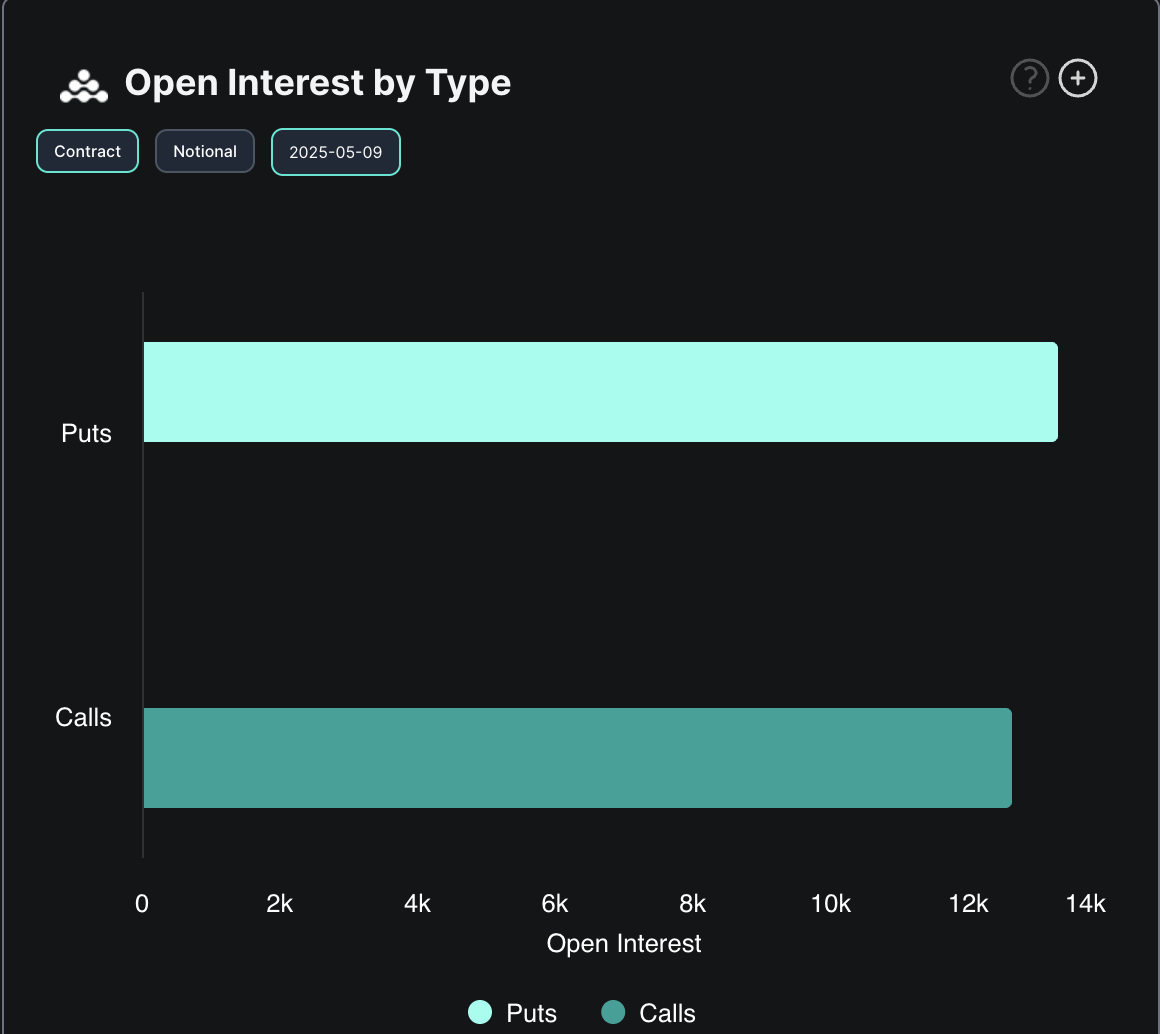Click the 8k x-axis tick label
The width and height of the screenshot is (1160, 1034).
pyautogui.click(x=693, y=904)
